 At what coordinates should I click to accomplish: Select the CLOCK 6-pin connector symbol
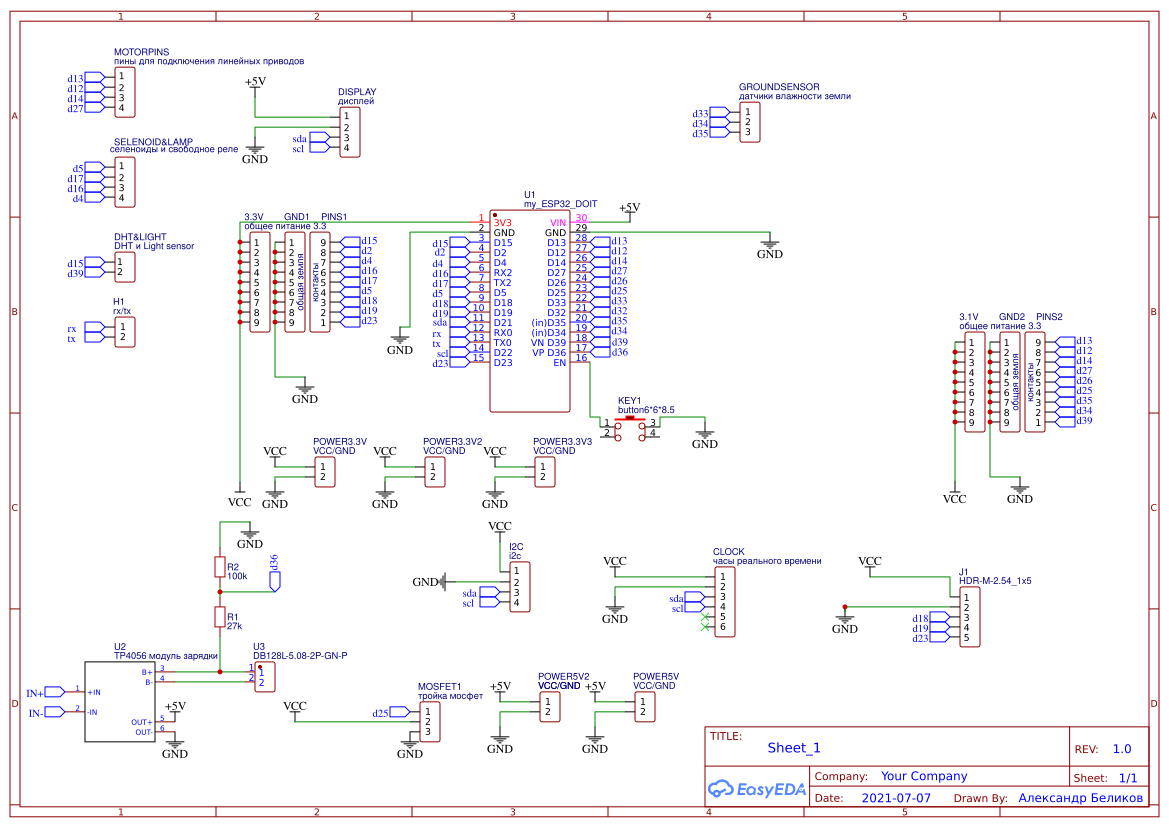pos(725,602)
